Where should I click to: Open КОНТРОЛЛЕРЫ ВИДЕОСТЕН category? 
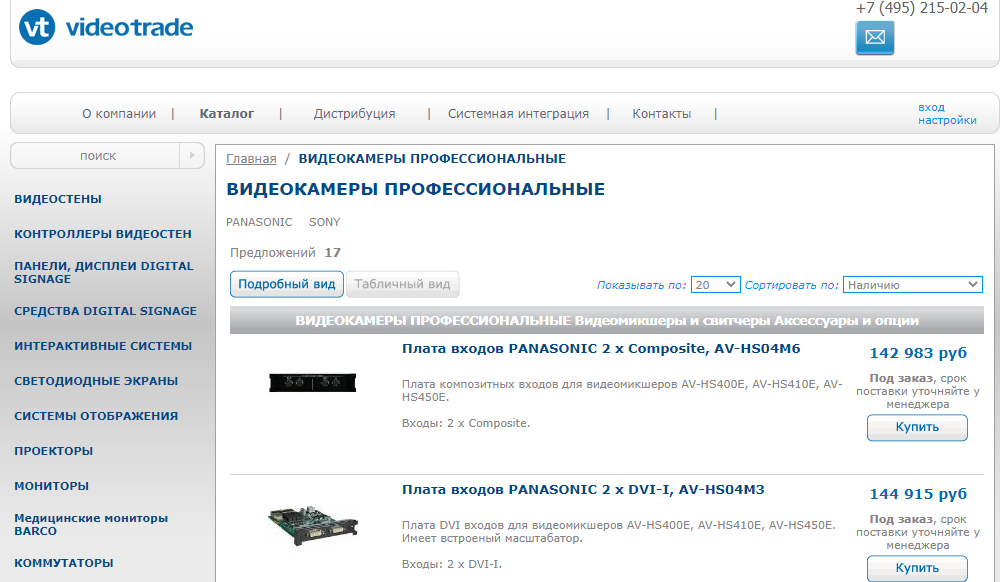point(103,234)
